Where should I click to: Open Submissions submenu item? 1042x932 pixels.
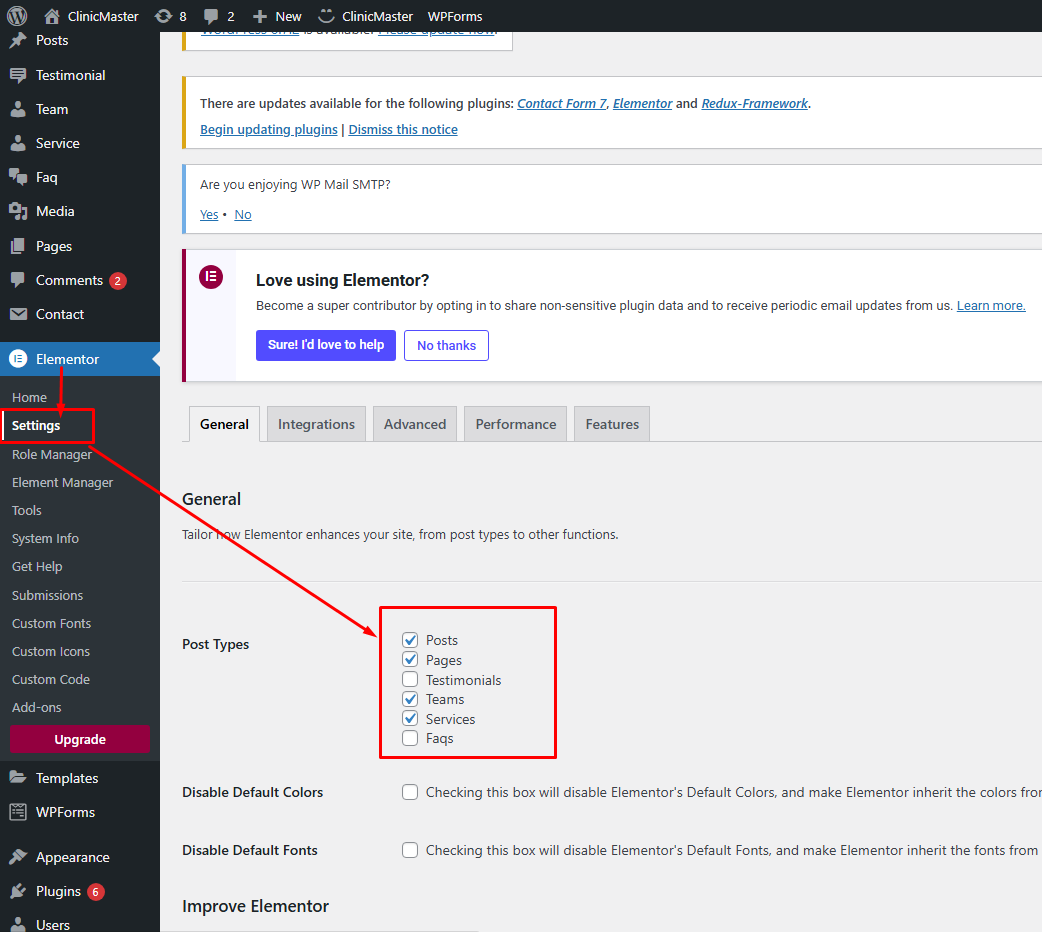point(47,596)
